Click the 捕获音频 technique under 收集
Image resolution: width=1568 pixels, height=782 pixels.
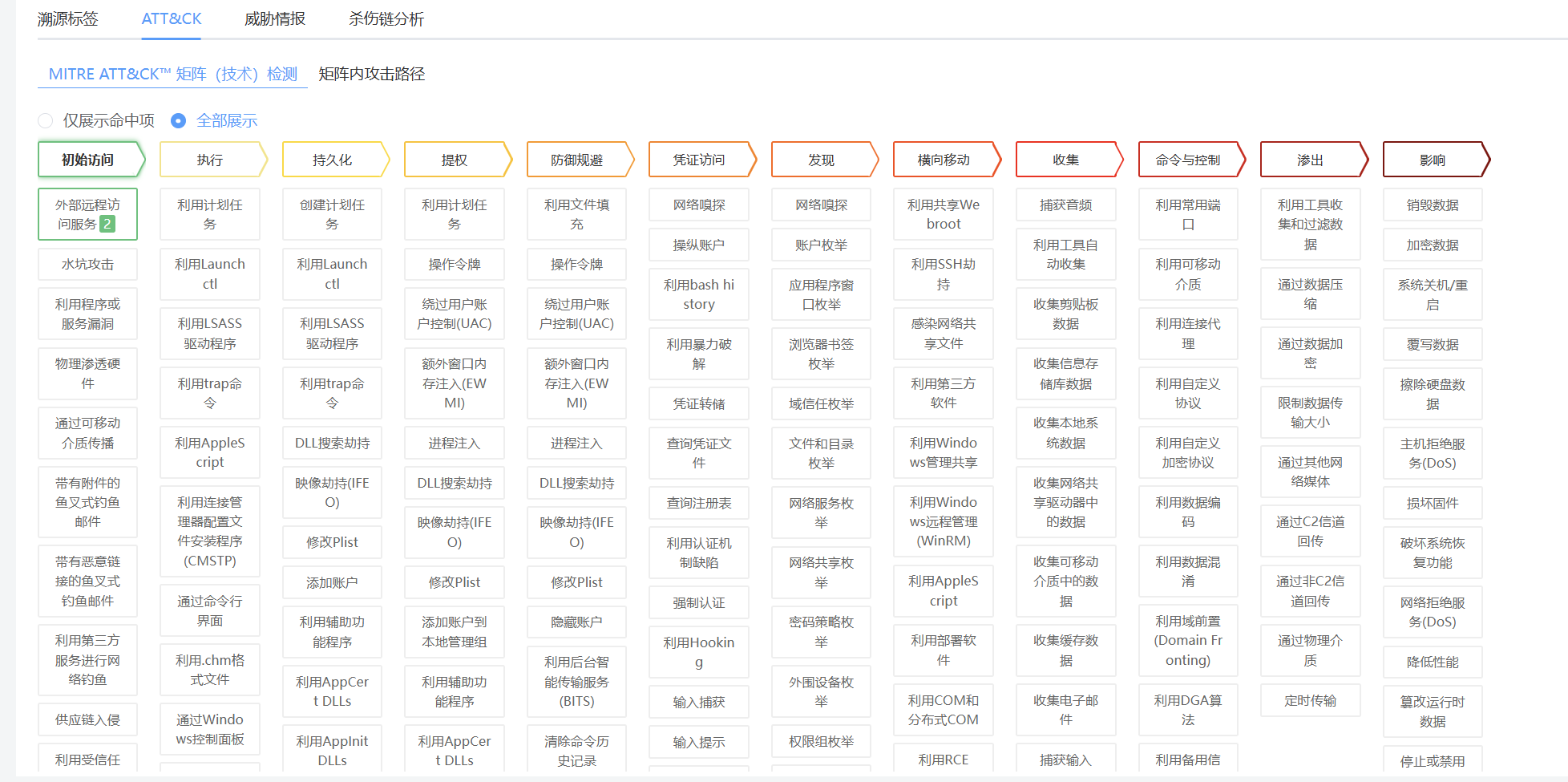[1065, 205]
